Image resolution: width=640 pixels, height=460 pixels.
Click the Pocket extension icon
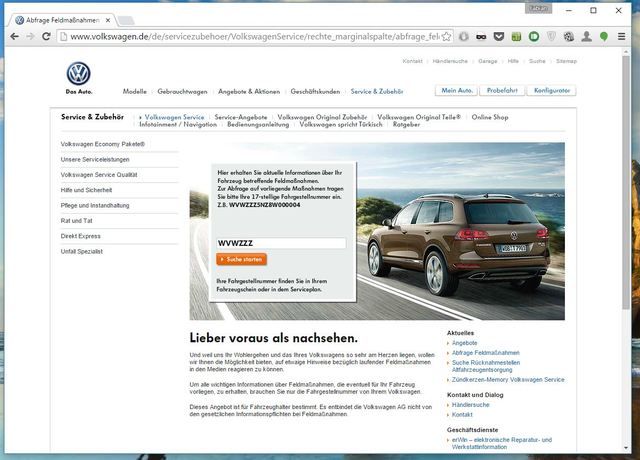tap(499, 37)
